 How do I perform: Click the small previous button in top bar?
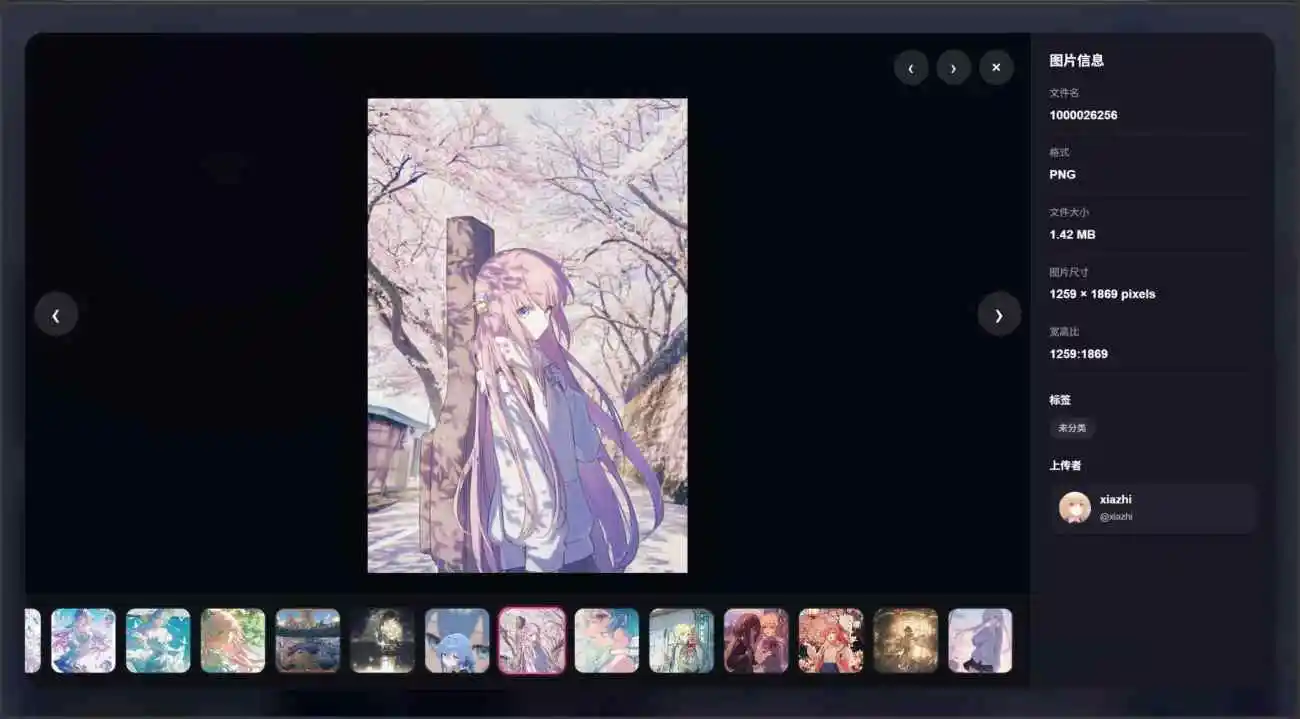tap(910, 68)
